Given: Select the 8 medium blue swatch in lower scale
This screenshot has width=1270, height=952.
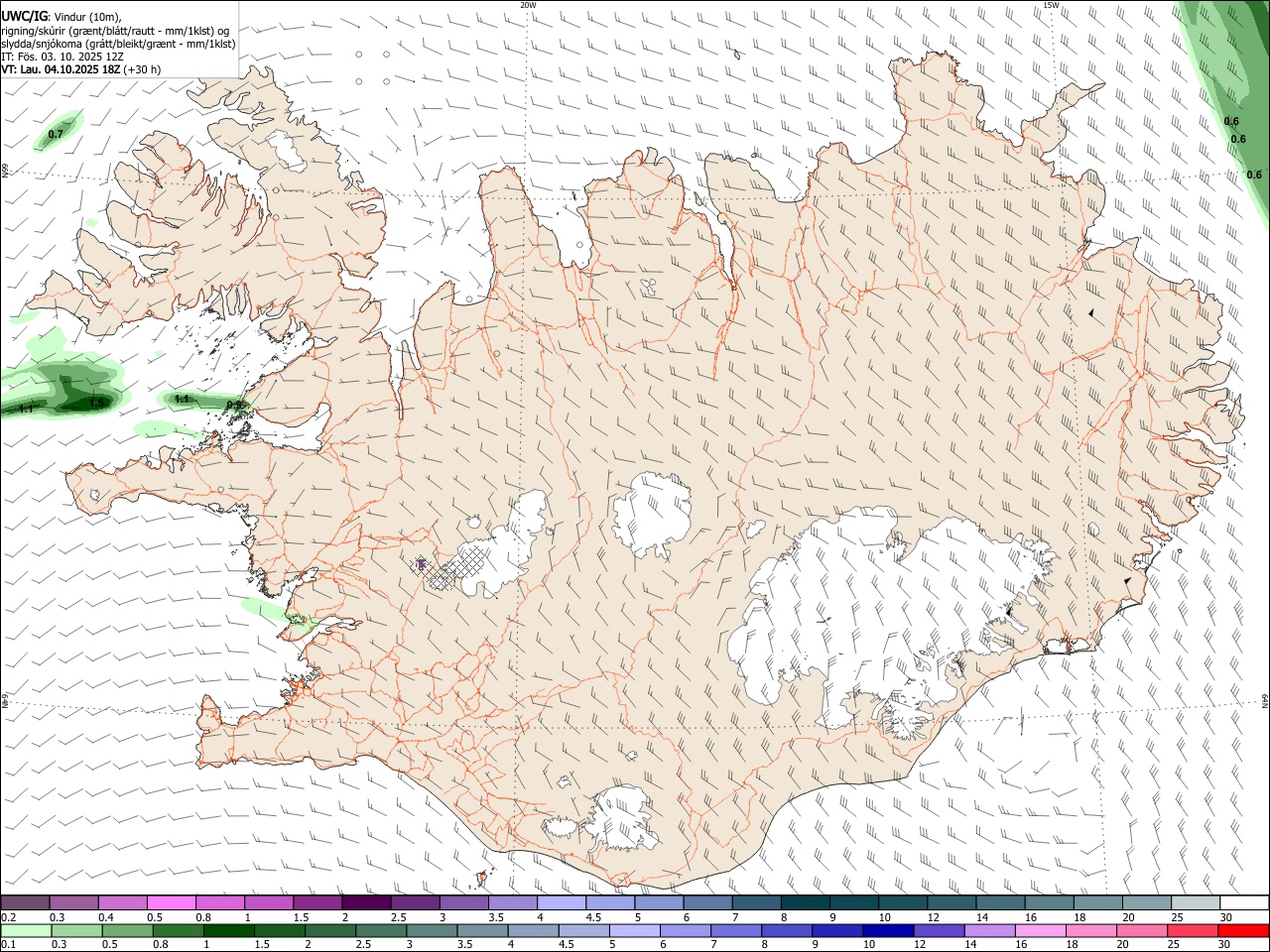Looking at the screenshot, I should [787, 931].
